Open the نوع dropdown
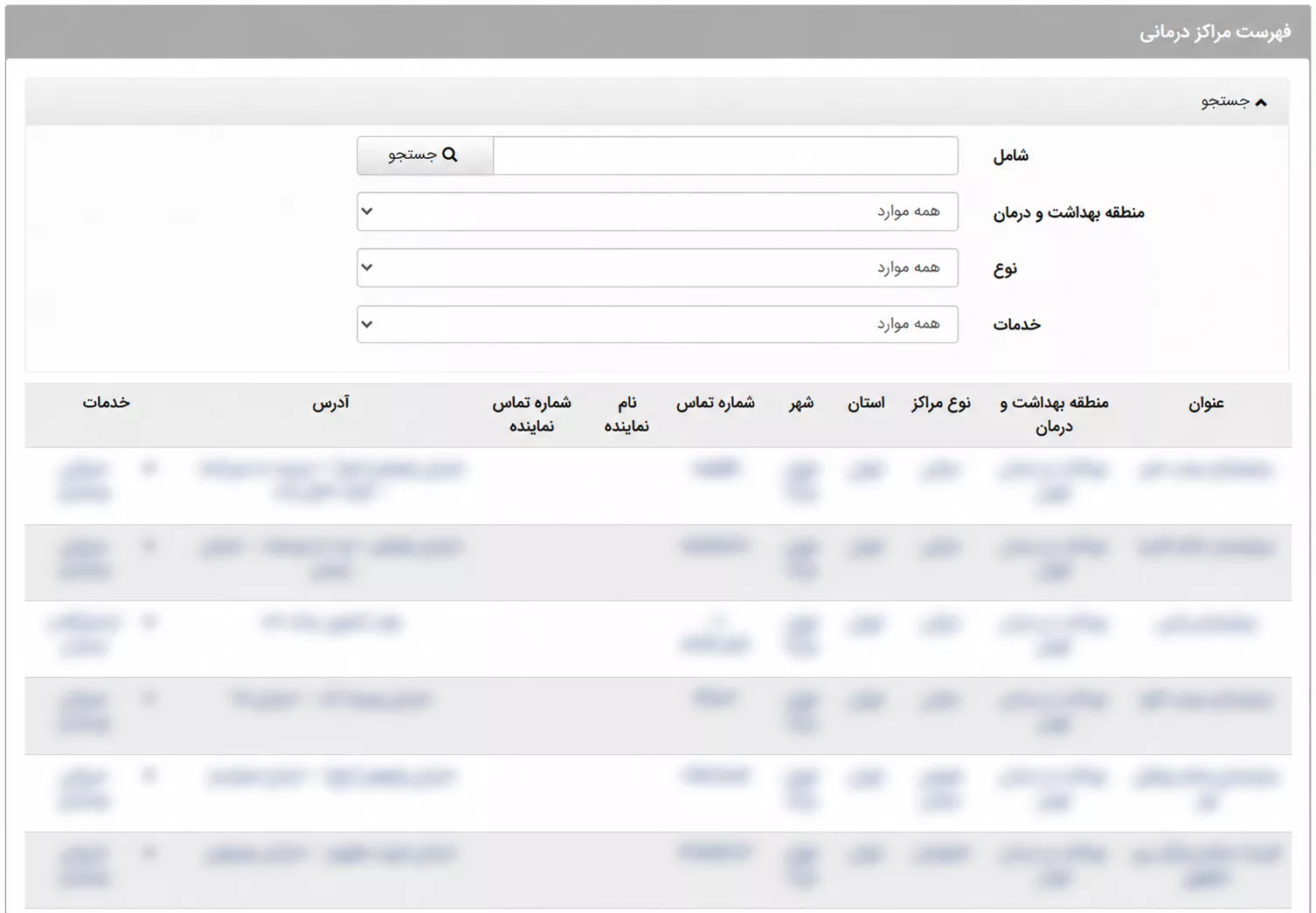This screenshot has width=1316, height=913. 657,267
